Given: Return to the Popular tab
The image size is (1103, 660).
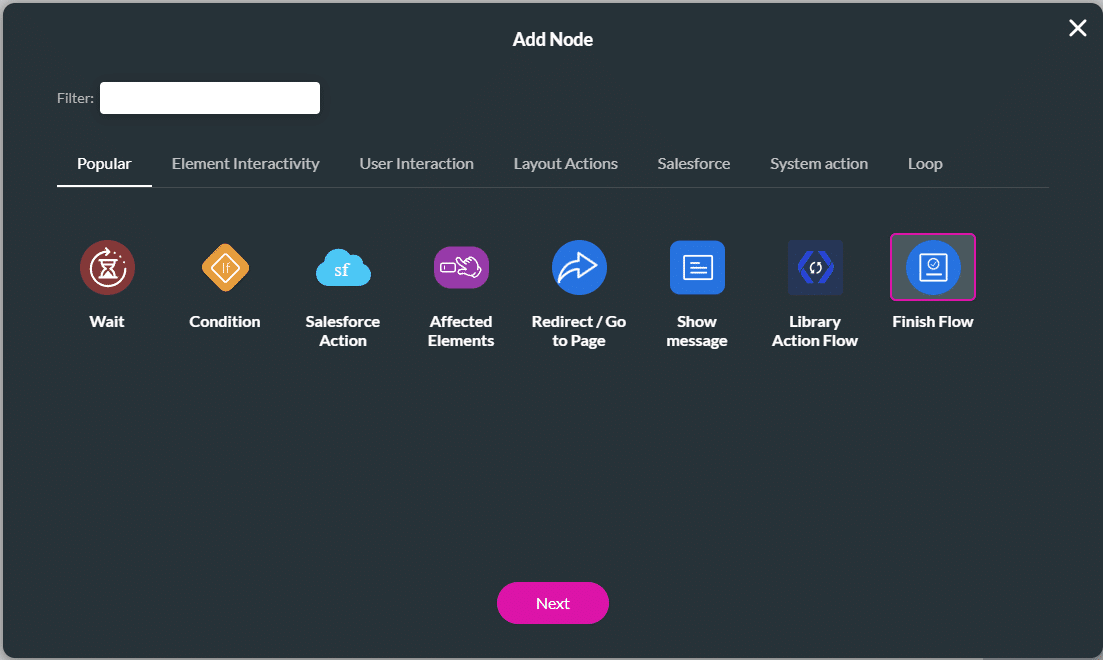Looking at the screenshot, I should click(104, 163).
